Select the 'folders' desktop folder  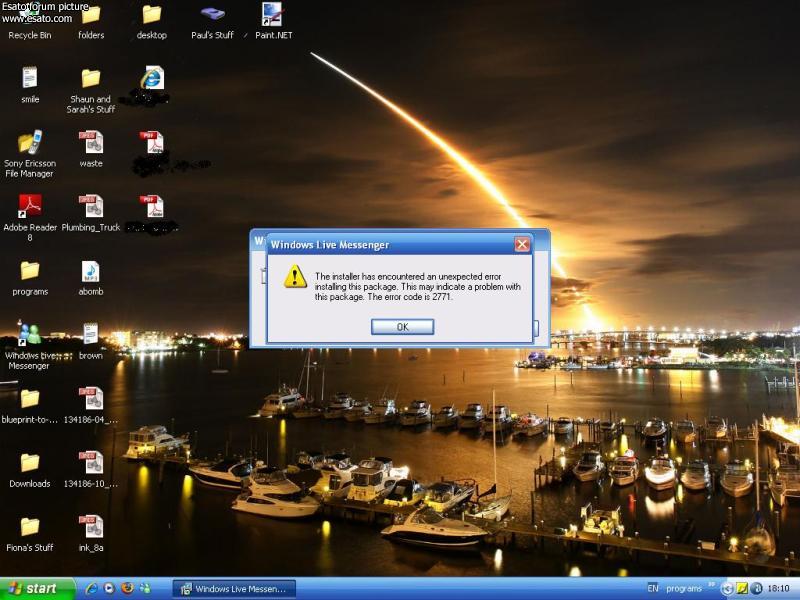(x=91, y=22)
